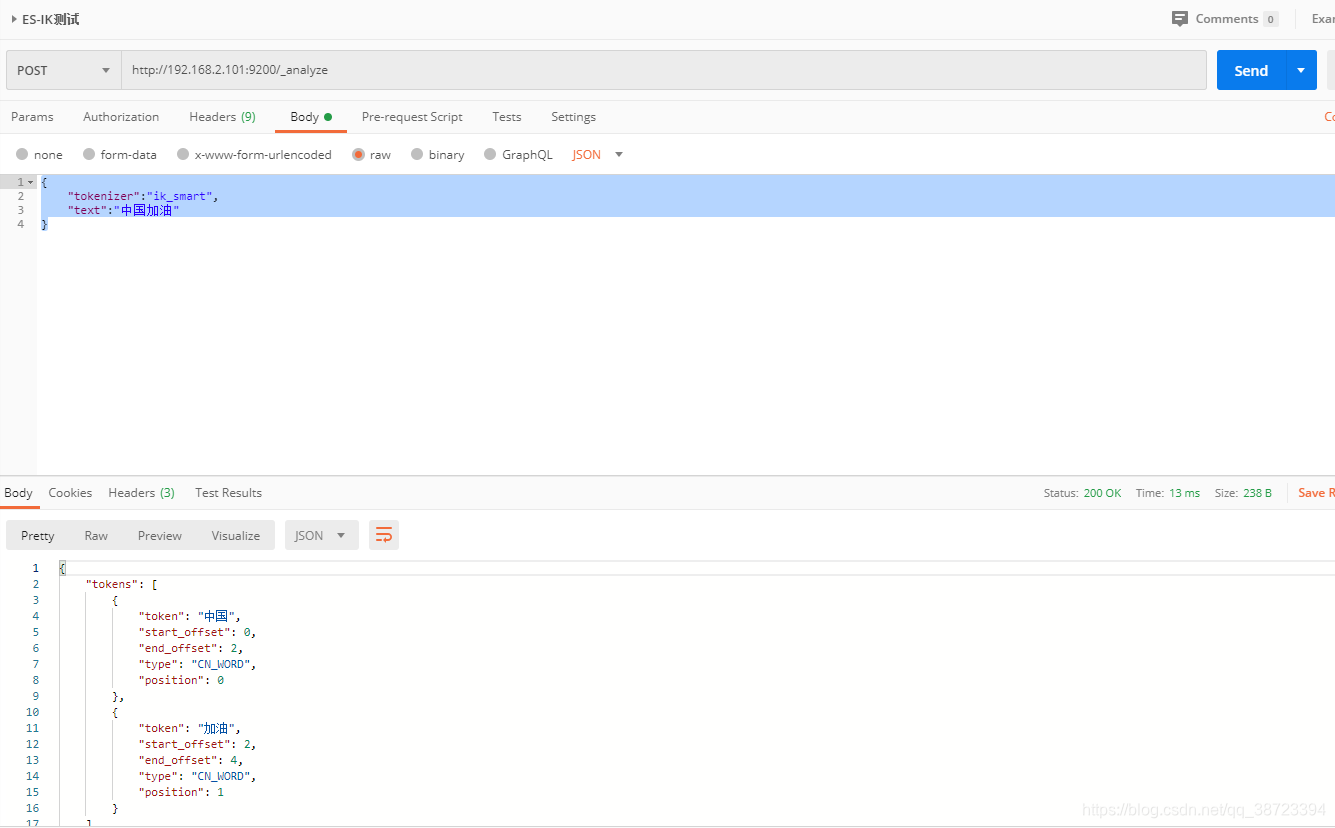This screenshot has height=828, width=1335.
Task: View the response in Raw mode
Action: click(95, 535)
